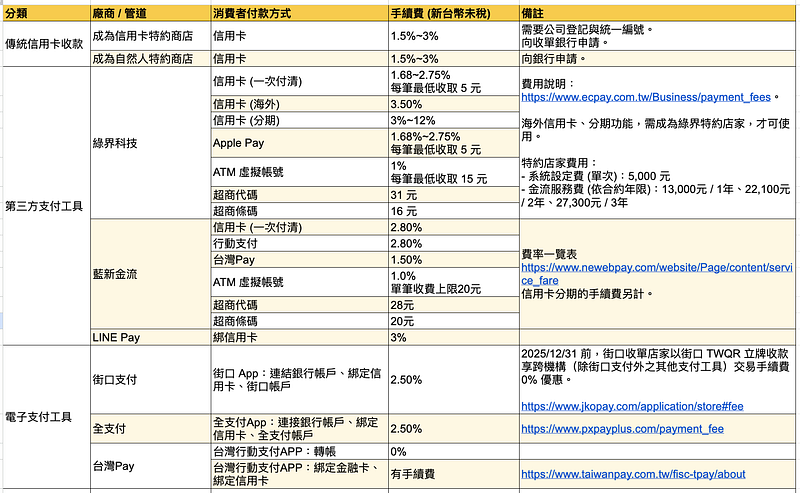Click the 28元 fee cell
The width and height of the screenshot is (800, 493).
point(454,305)
